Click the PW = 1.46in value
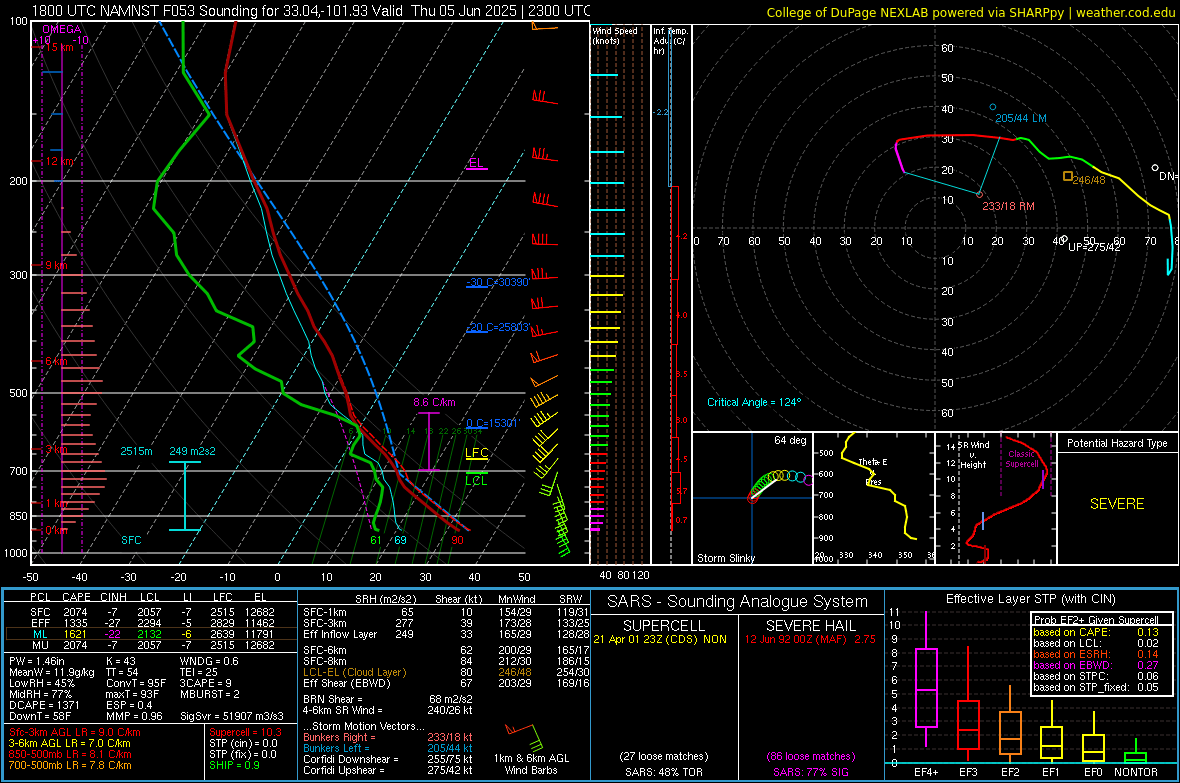The image size is (1180, 783). pos(38,661)
